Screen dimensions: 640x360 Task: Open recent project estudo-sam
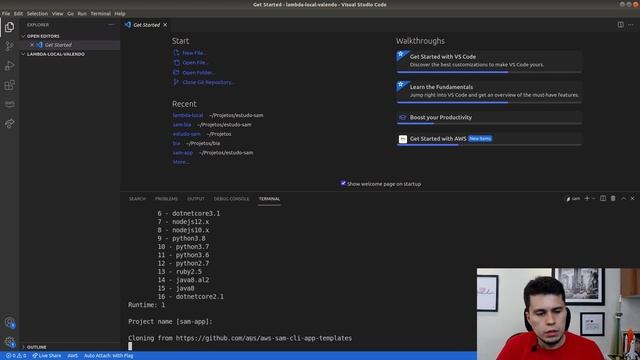[x=187, y=134]
